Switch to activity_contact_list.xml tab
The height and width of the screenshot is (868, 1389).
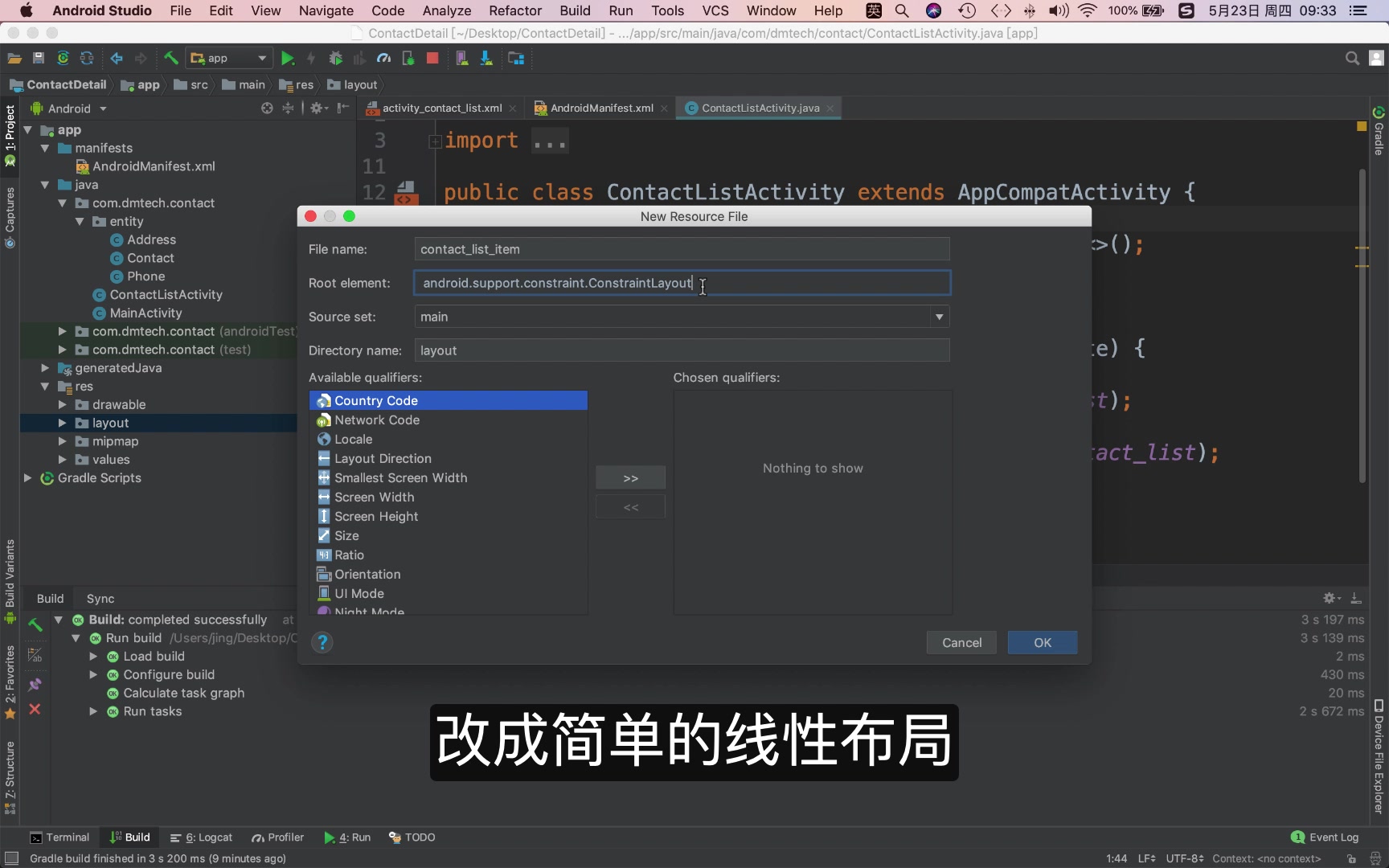(x=441, y=108)
